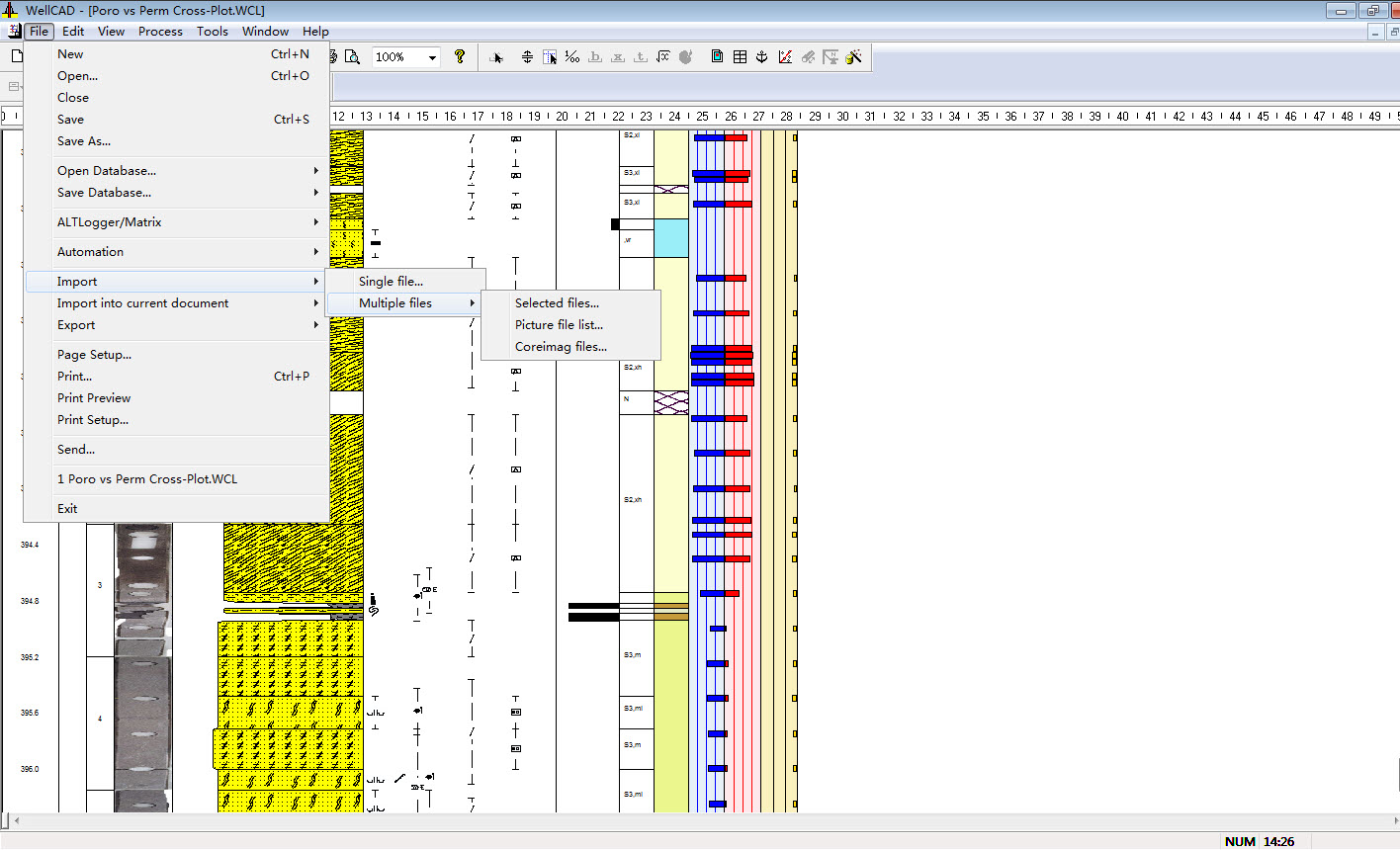Click the Print Preview magnifier toolbar icon
Viewport: 1400px width, 850px height.
351,57
